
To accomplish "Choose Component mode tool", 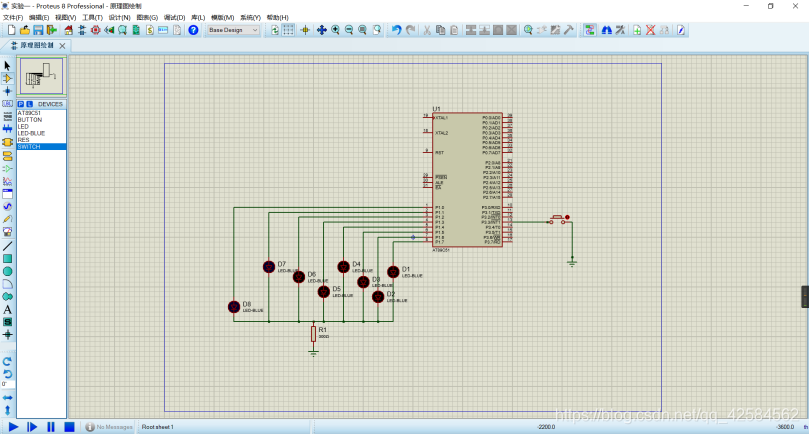I will (x=7, y=78).
